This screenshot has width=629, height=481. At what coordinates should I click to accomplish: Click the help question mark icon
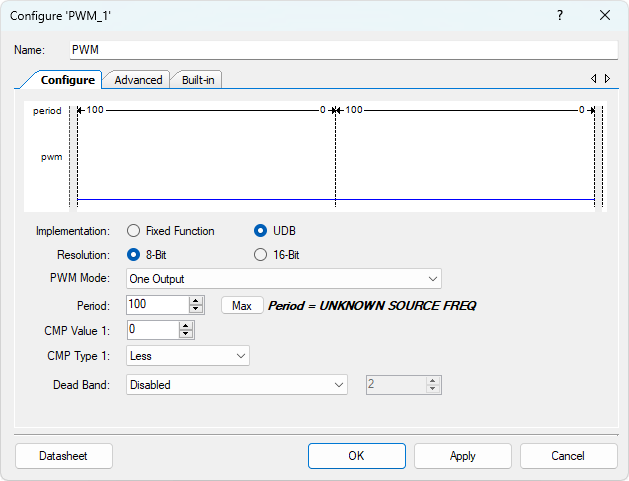point(559,15)
